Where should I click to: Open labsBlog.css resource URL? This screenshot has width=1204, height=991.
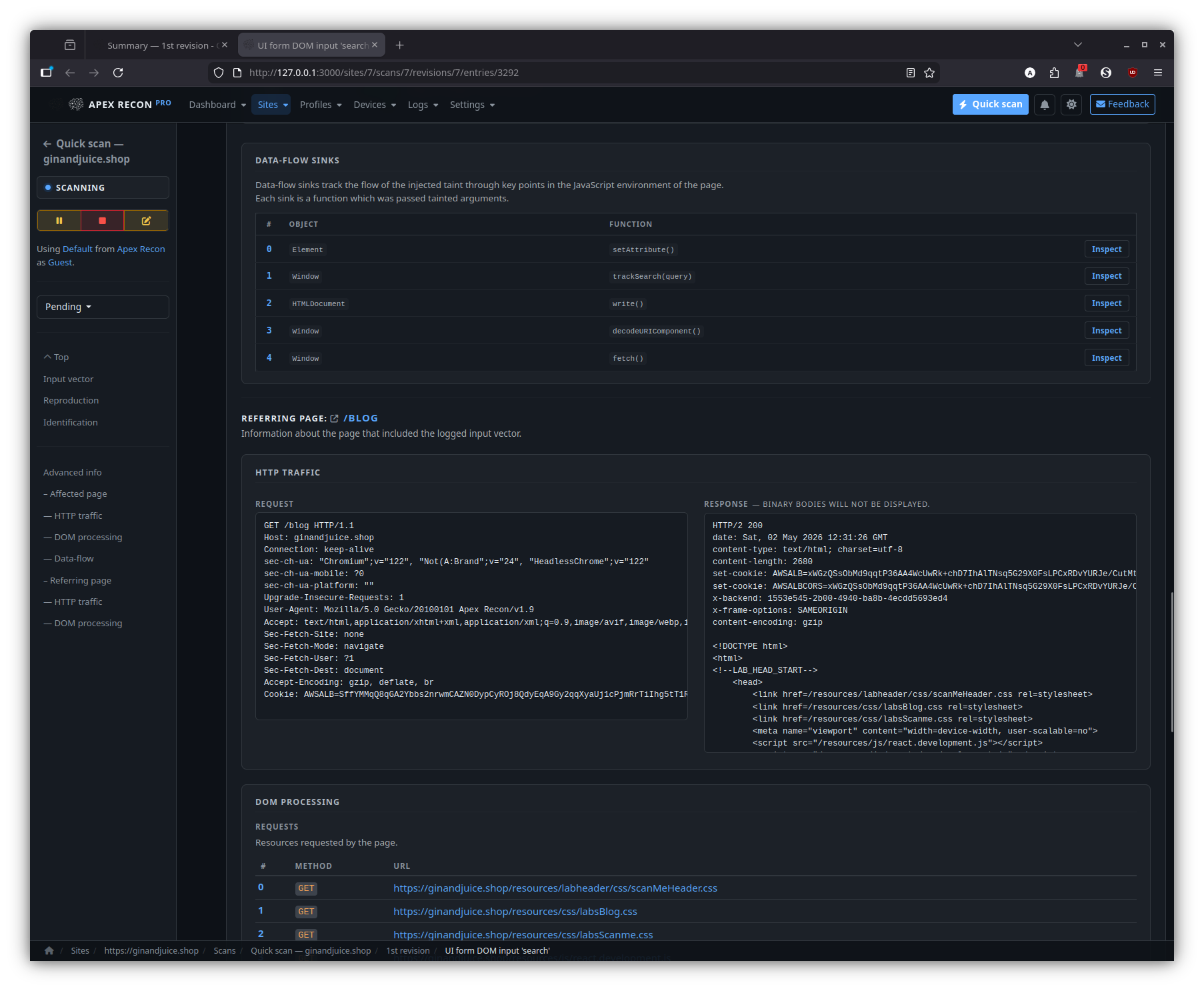tap(515, 912)
